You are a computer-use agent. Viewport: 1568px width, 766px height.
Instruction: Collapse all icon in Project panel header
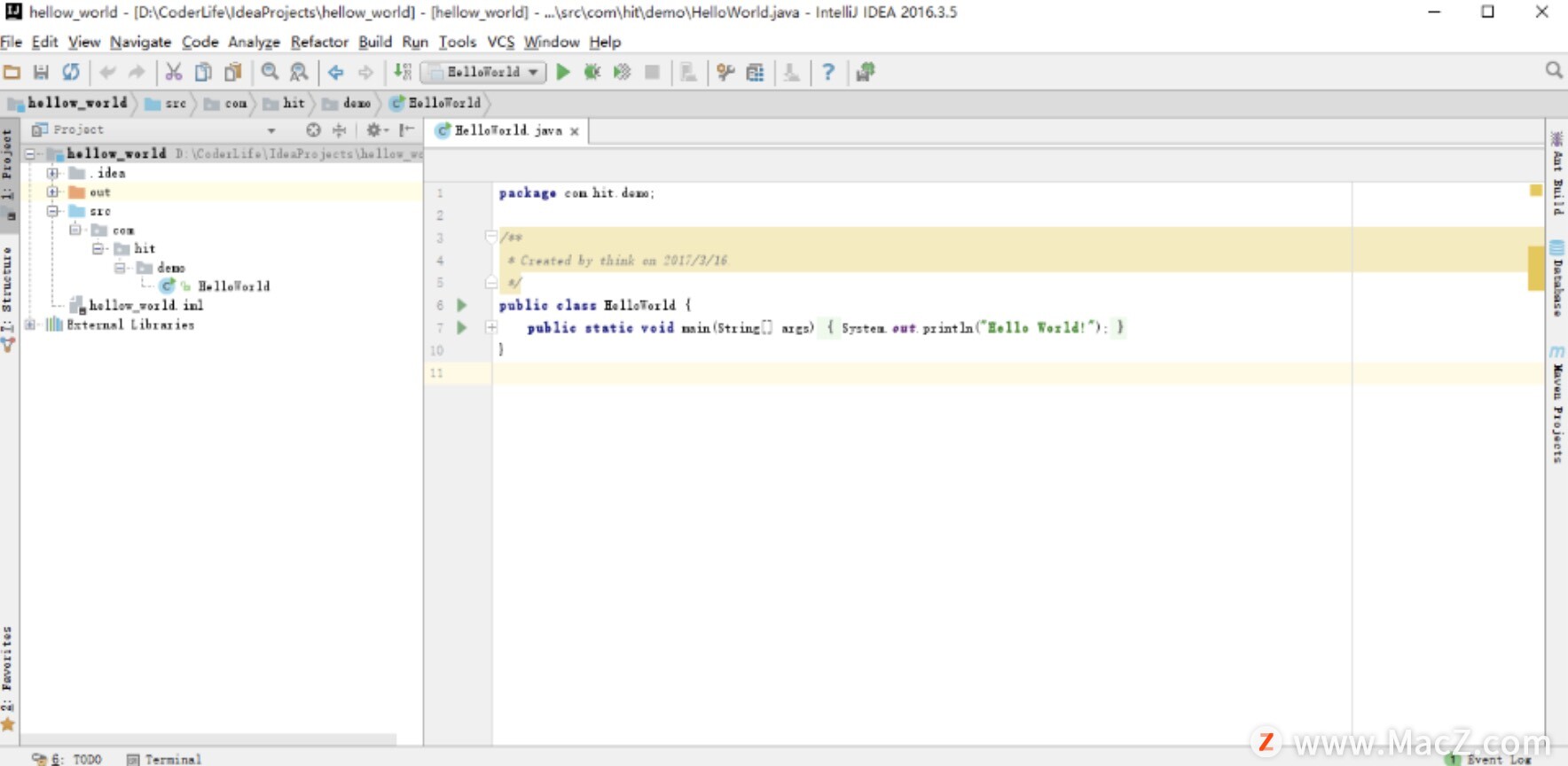tap(339, 130)
